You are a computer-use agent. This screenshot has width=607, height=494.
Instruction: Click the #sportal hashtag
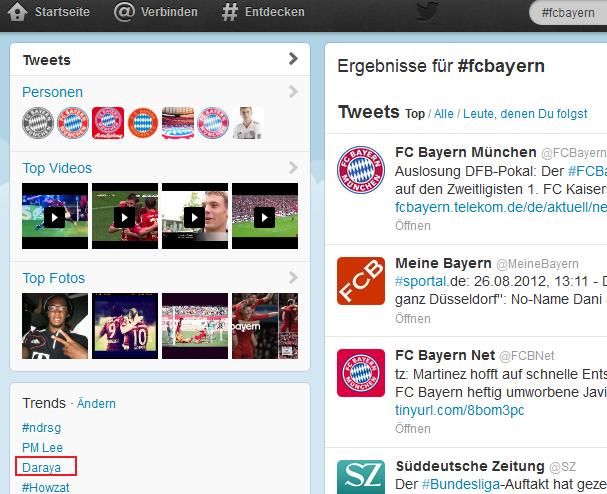(x=420, y=281)
